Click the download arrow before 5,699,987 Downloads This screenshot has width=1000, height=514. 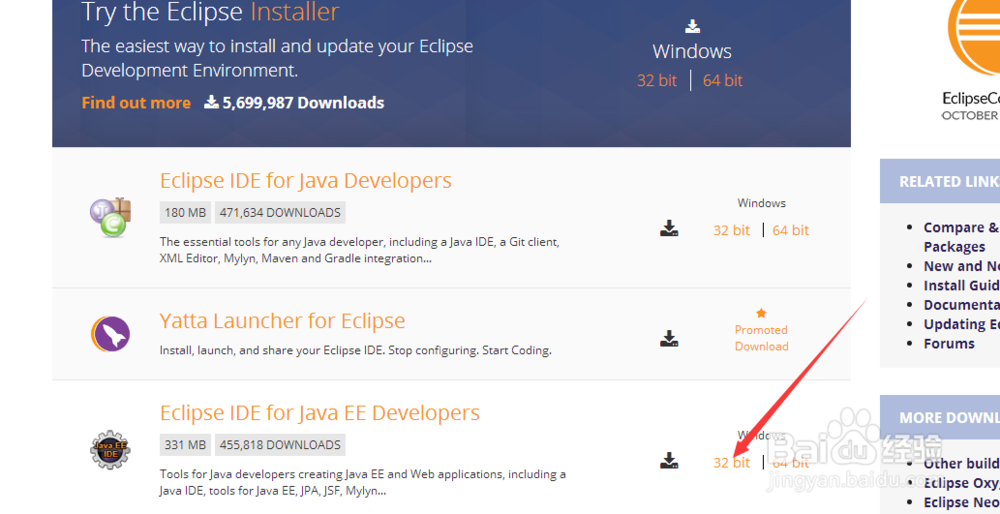coord(211,102)
